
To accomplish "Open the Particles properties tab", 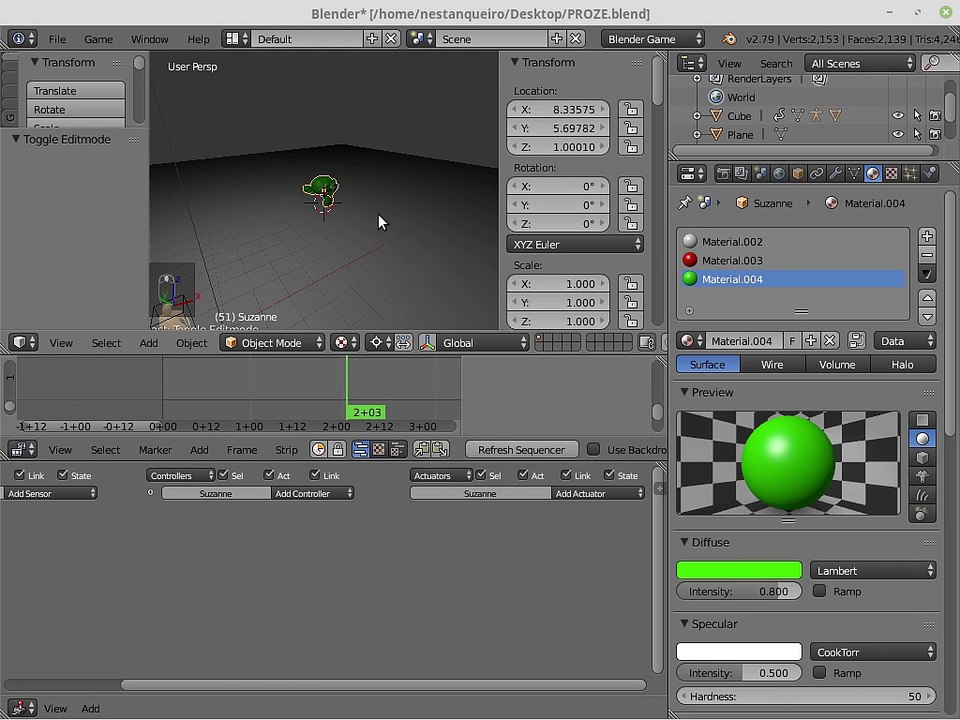I will click(x=910, y=174).
